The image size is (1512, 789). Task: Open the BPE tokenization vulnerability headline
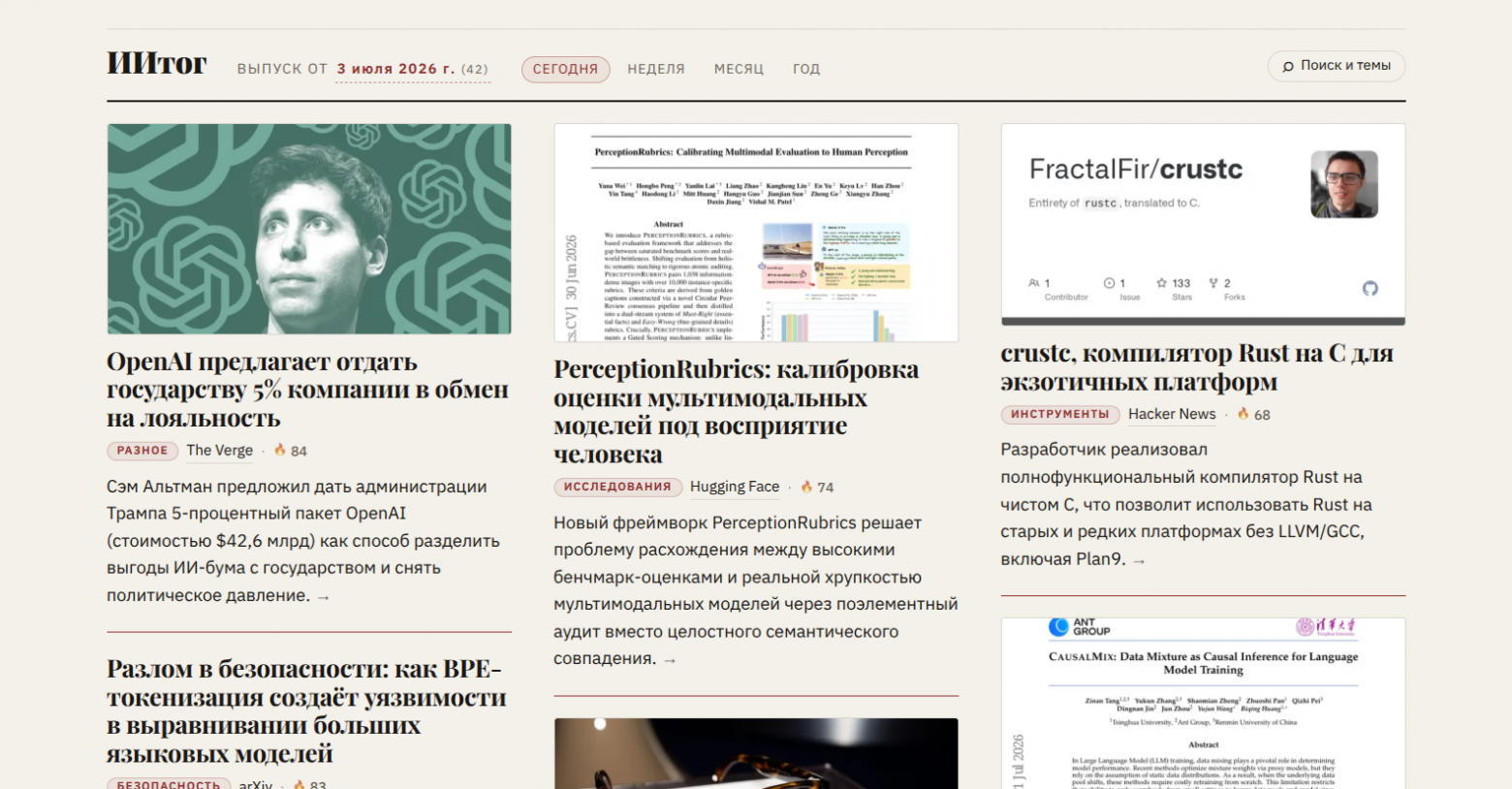click(306, 710)
